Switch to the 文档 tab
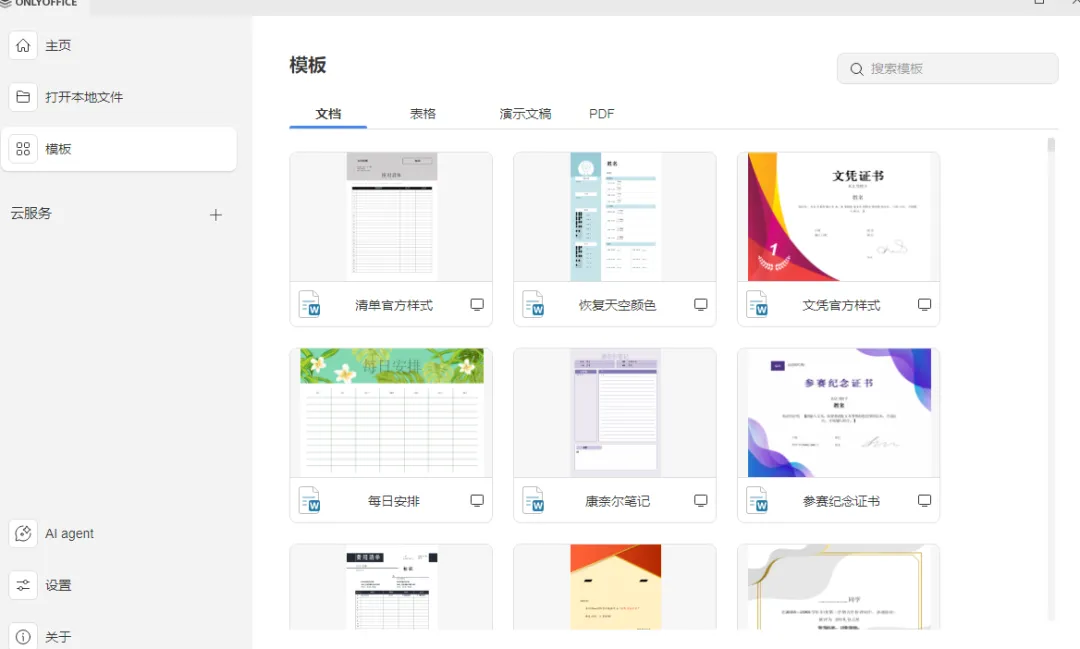 (328, 114)
